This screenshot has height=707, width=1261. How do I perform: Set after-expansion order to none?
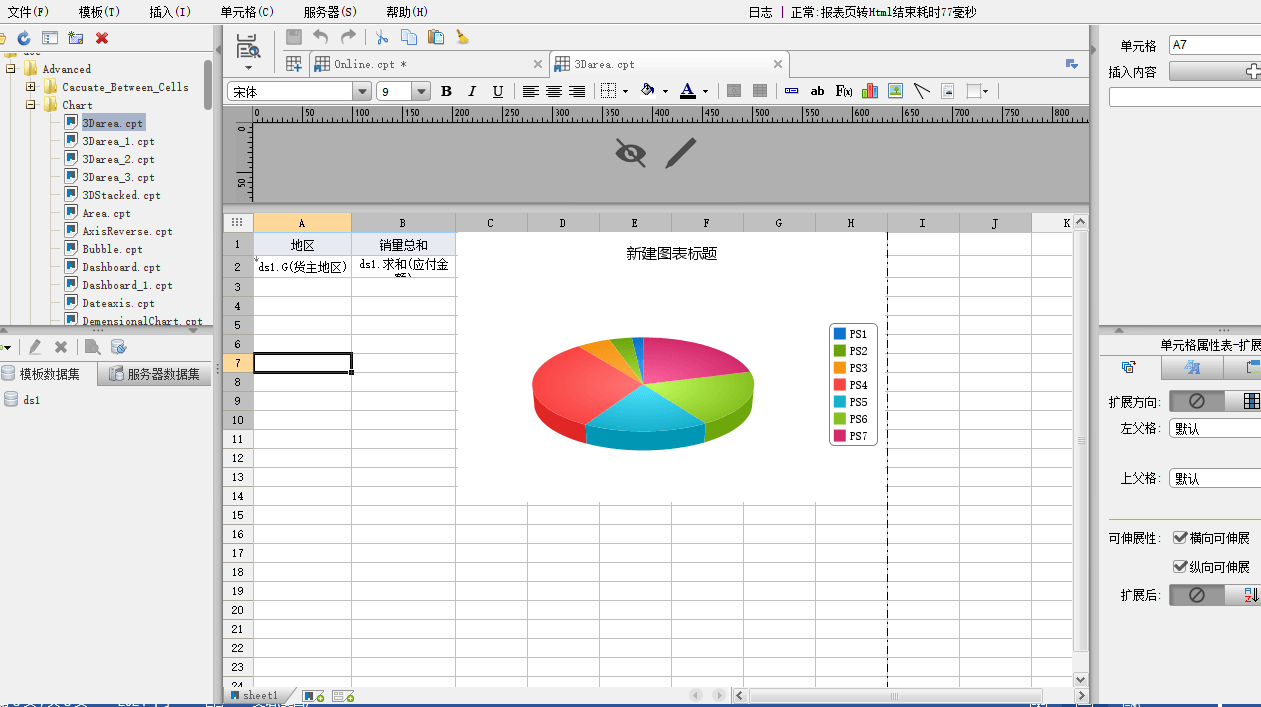click(1197, 595)
